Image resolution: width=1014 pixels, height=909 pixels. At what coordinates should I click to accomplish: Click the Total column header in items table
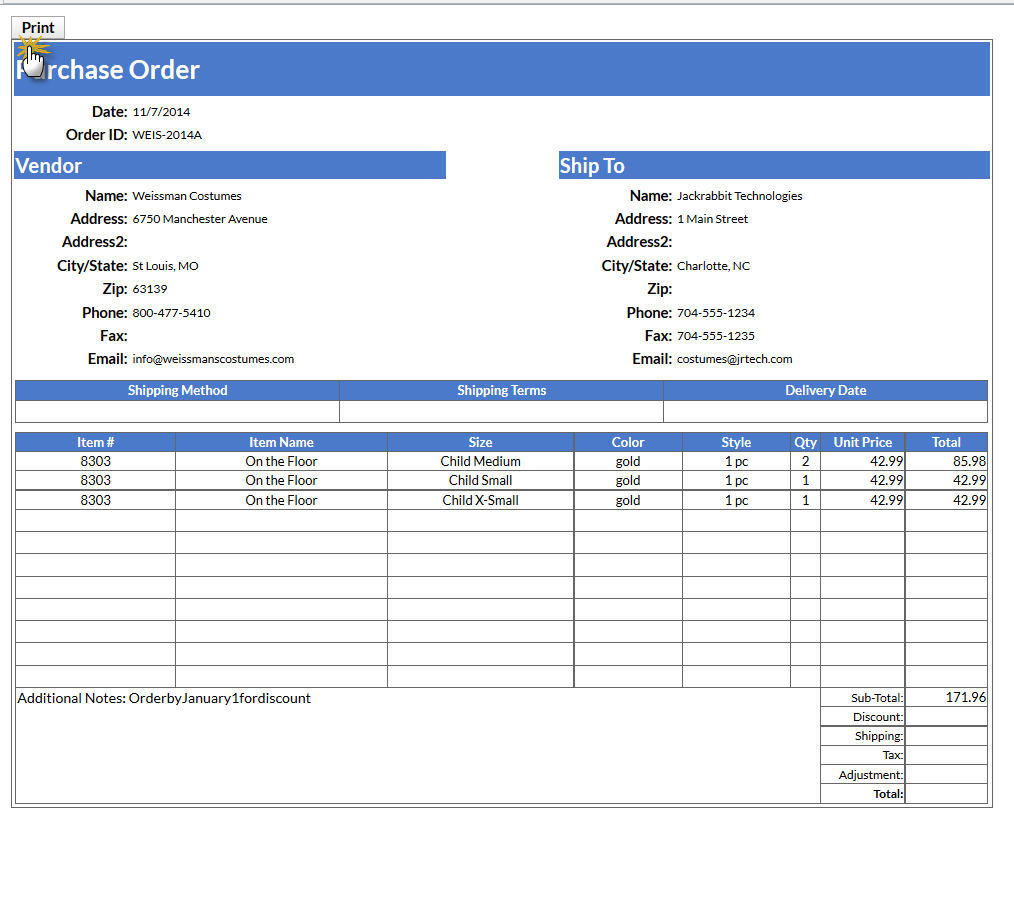(946, 442)
